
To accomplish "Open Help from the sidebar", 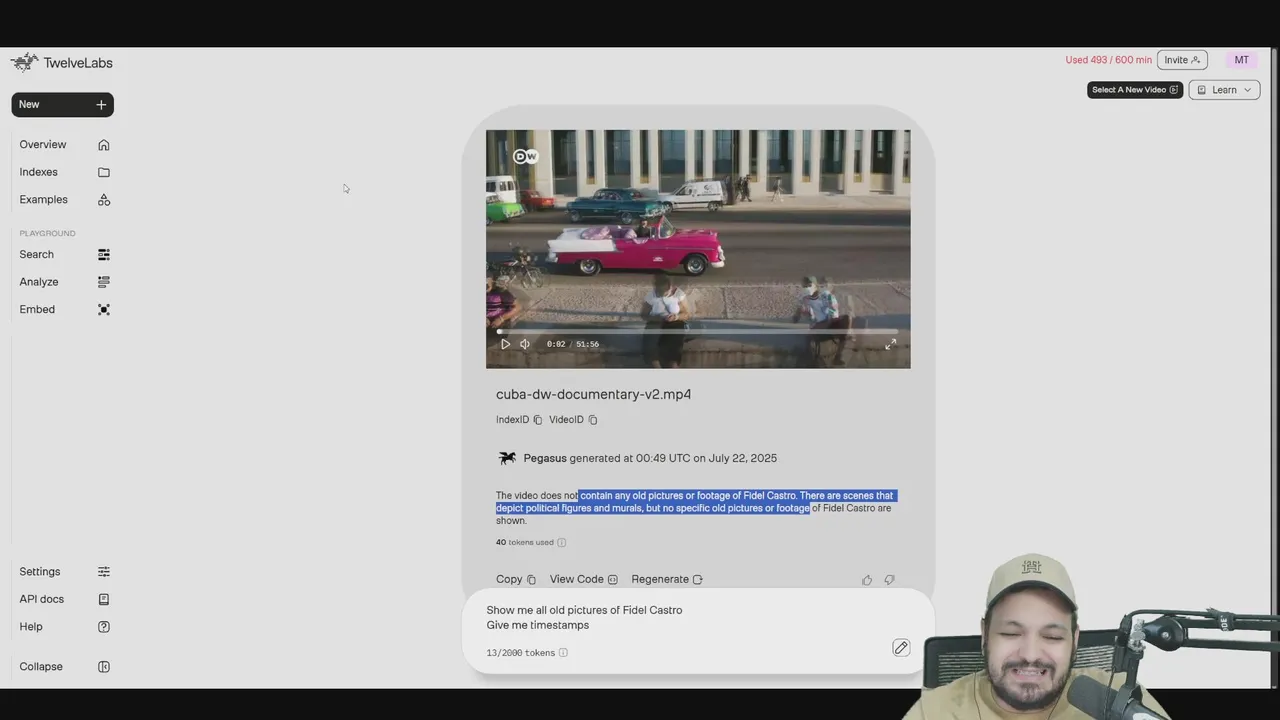I will click(64, 626).
